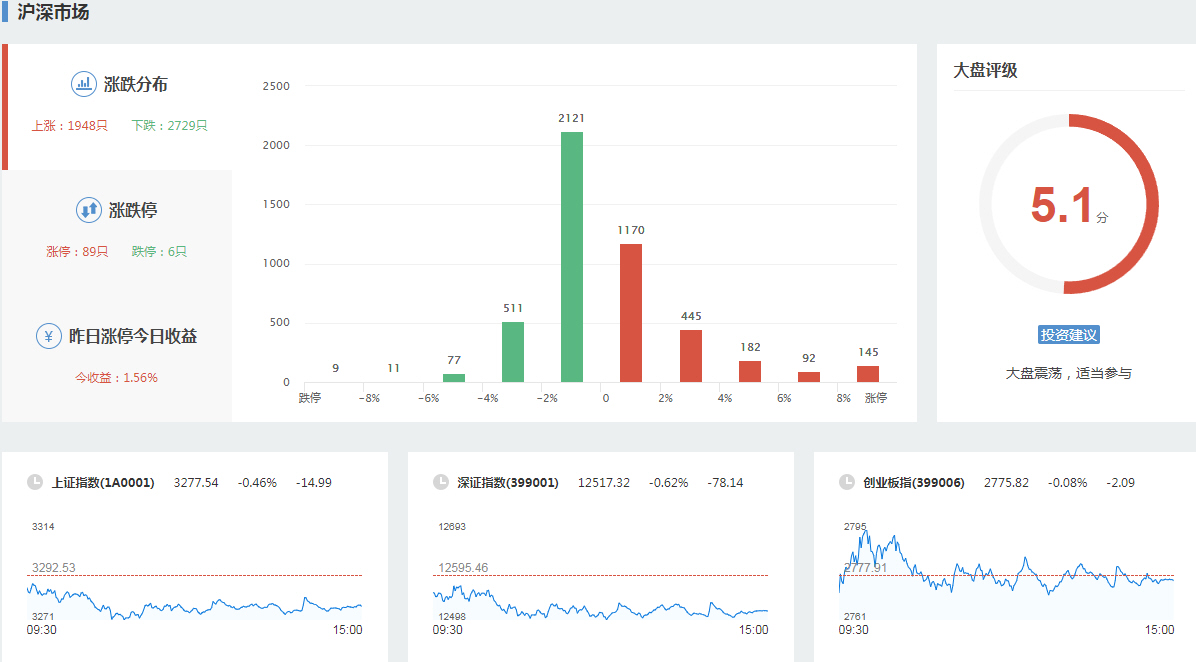Open the 深证指数(399001) index link
Screen dimensions: 1196x662
coord(508,483)
